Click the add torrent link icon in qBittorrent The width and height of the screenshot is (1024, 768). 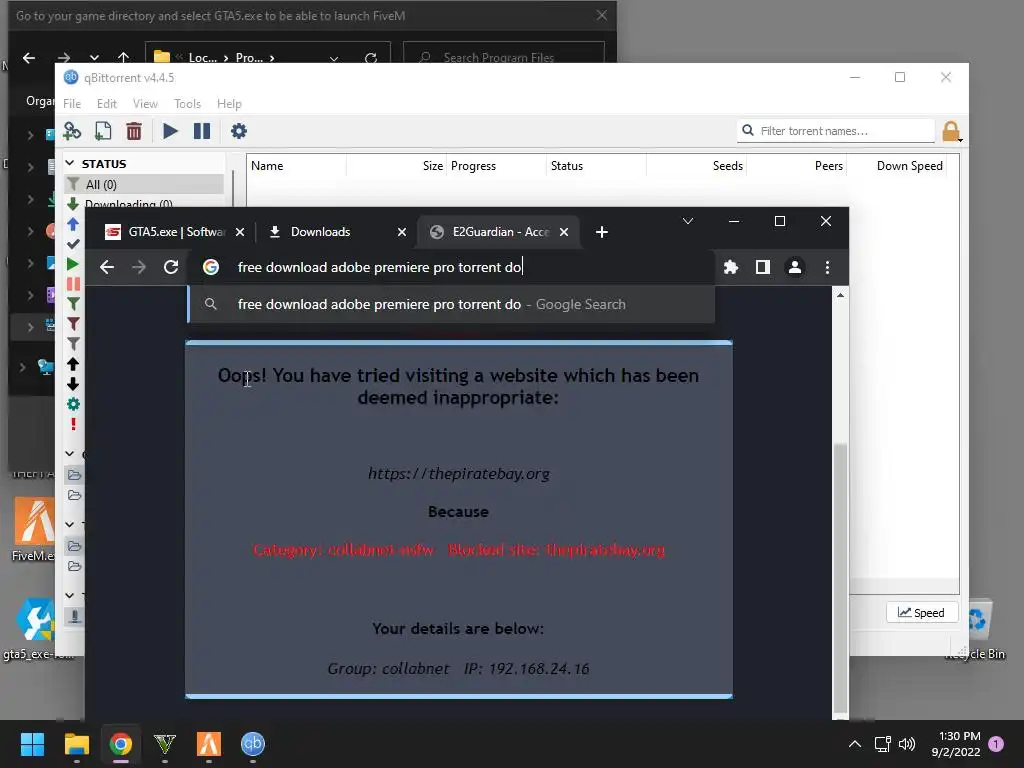(72, 131)
